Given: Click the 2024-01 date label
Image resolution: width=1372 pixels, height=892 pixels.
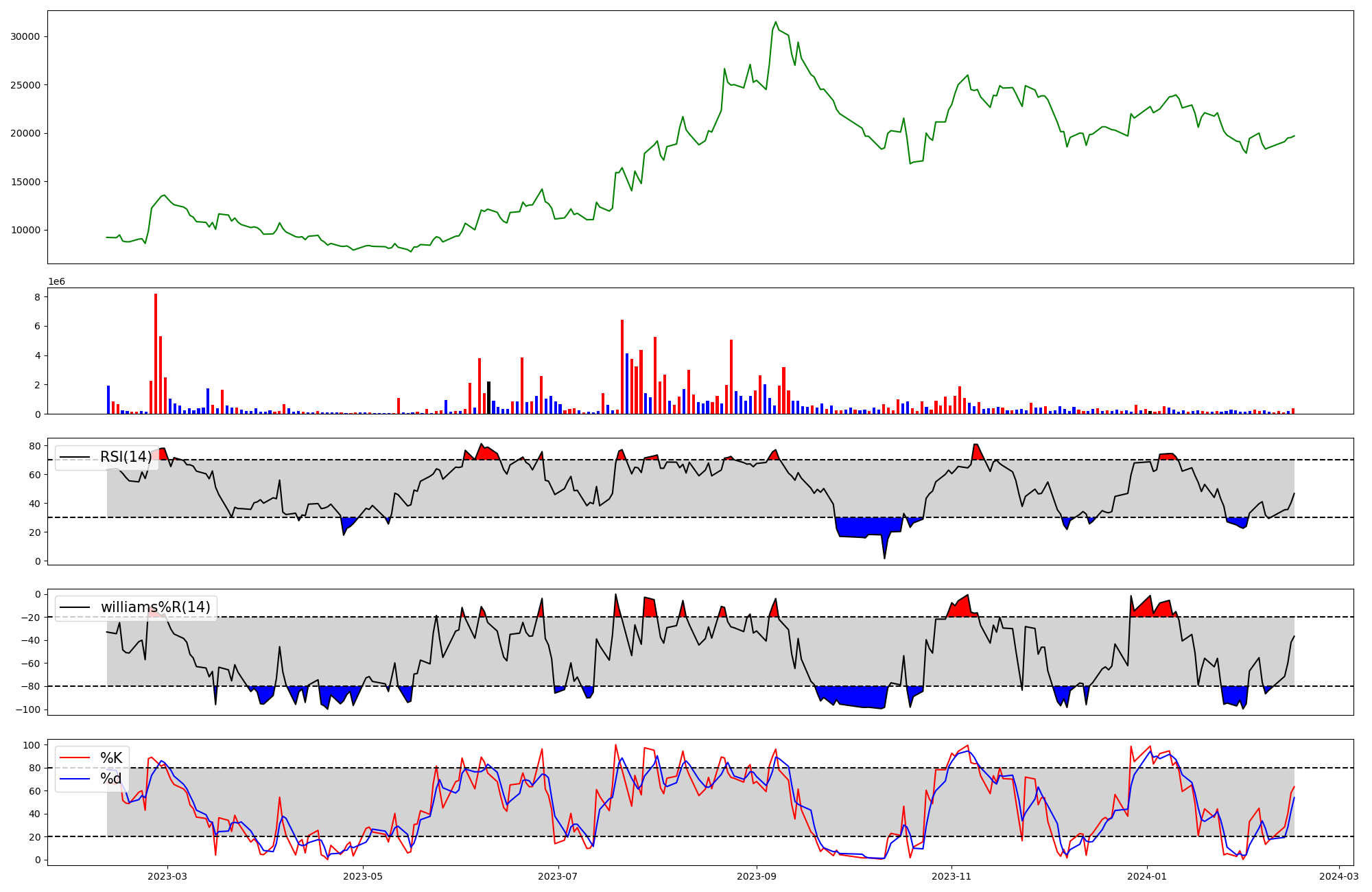Looking at the screenshot, I should [1147, 876].
